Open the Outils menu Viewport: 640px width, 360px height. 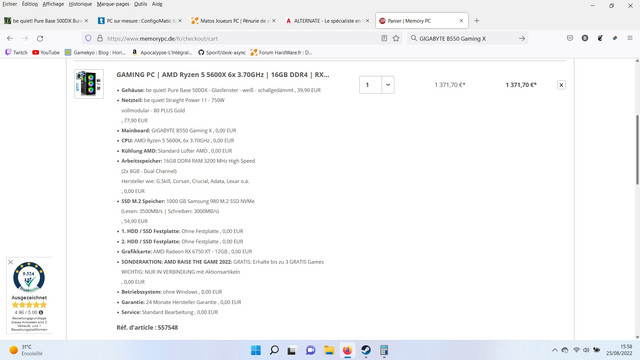point(140,4)
